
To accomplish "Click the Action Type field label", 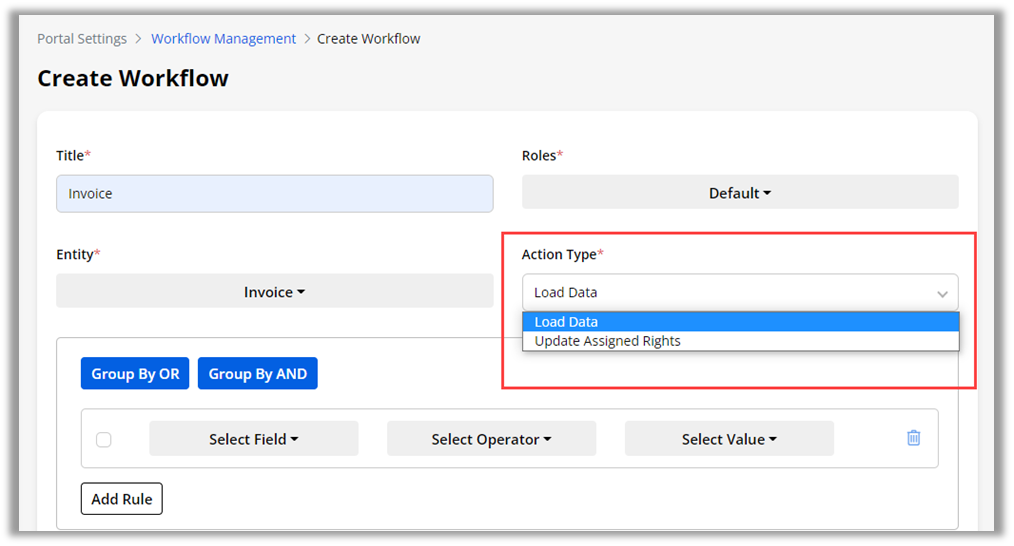I will [x=561, y=254].
